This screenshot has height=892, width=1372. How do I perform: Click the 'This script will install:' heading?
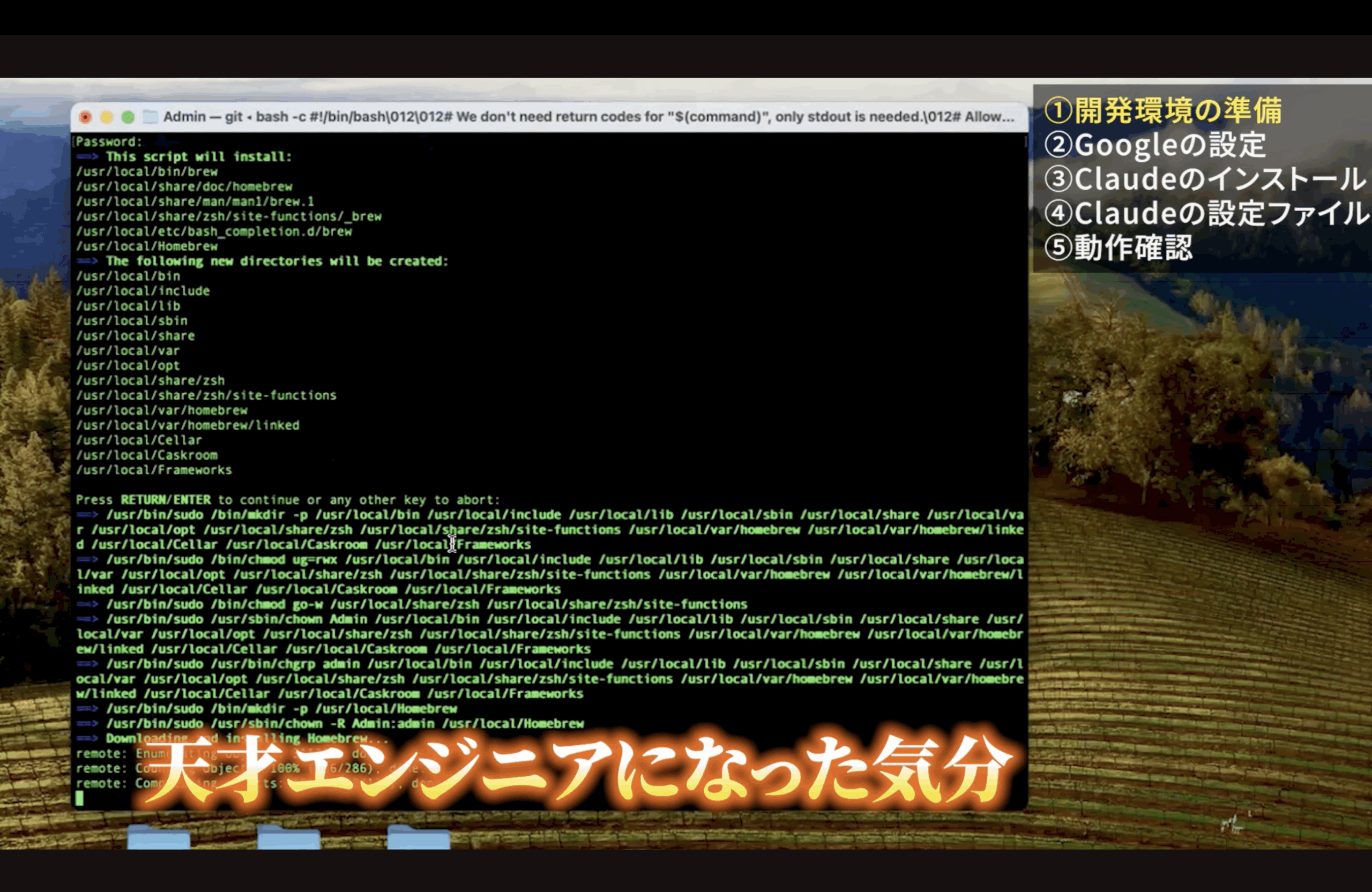pos(198,157)
